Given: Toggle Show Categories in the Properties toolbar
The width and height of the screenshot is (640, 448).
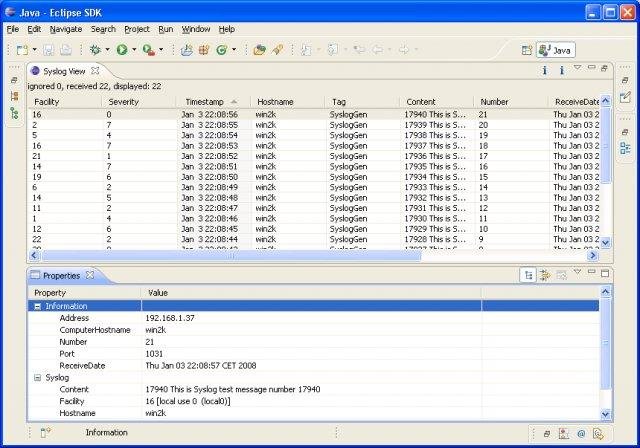Looking at the screenshot, I should pos(528,275).
